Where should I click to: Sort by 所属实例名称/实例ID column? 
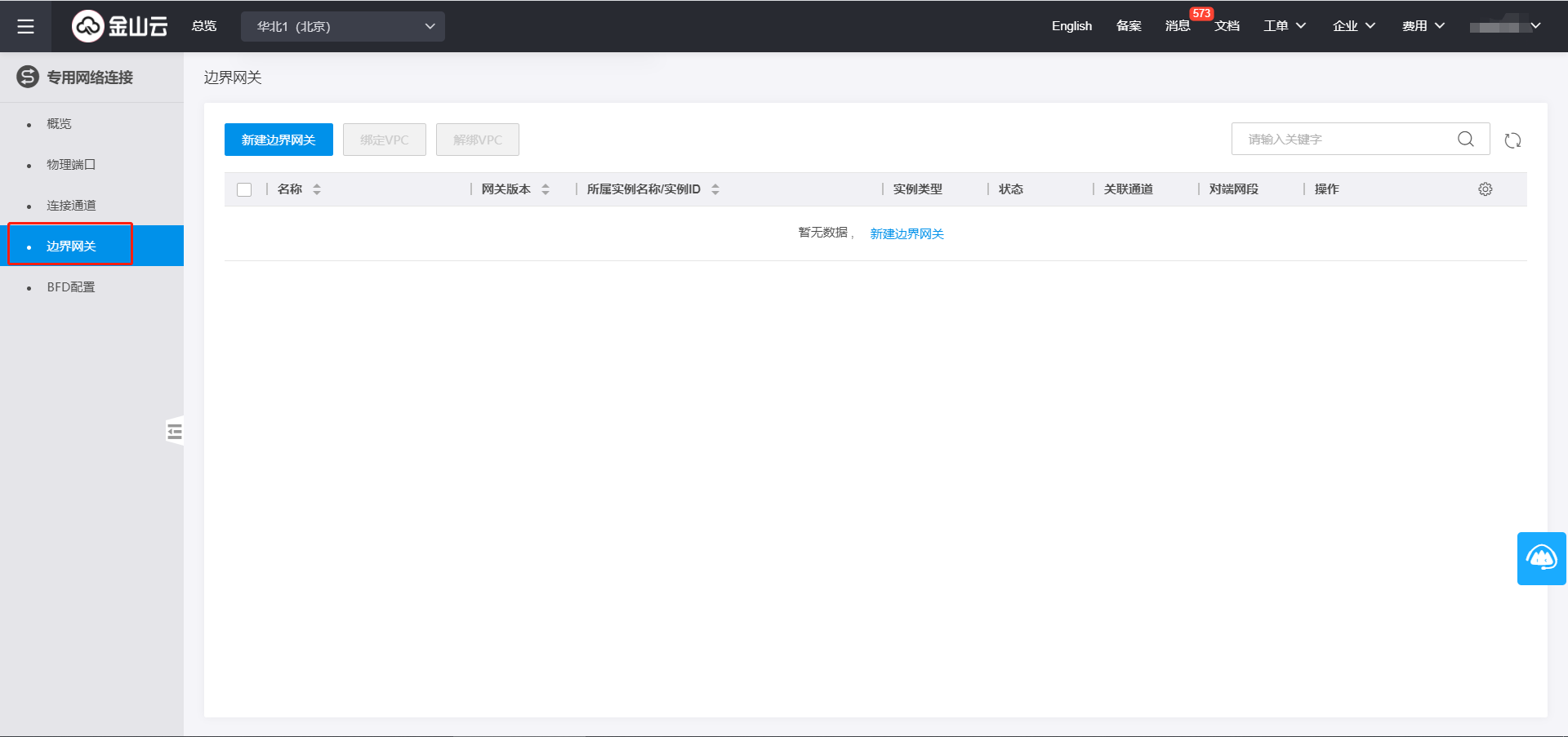[715, 189]
